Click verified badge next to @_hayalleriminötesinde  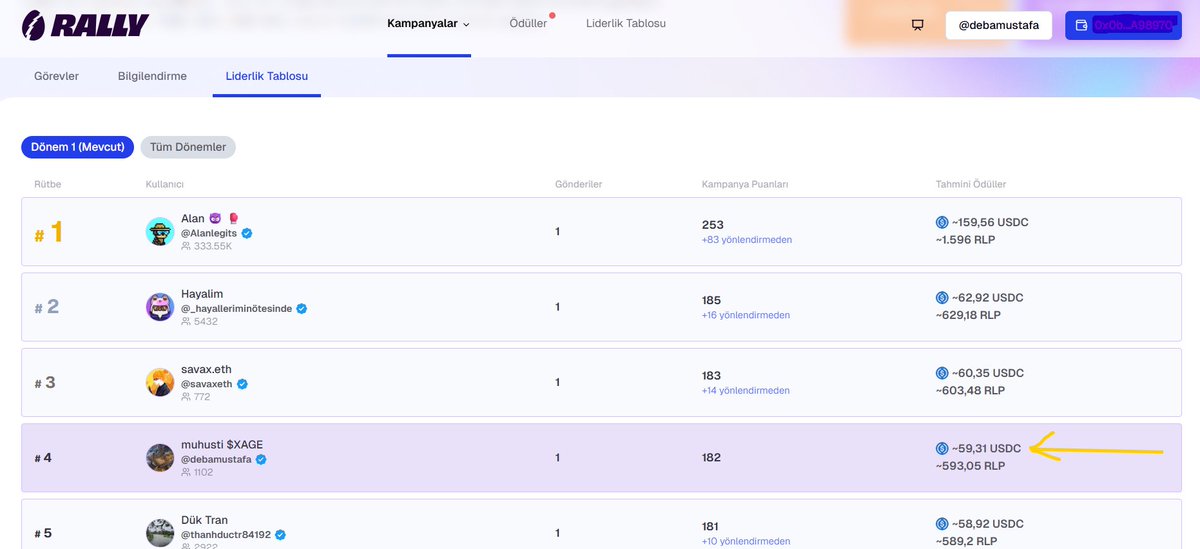pyautogui.click(x=301, y=309)
